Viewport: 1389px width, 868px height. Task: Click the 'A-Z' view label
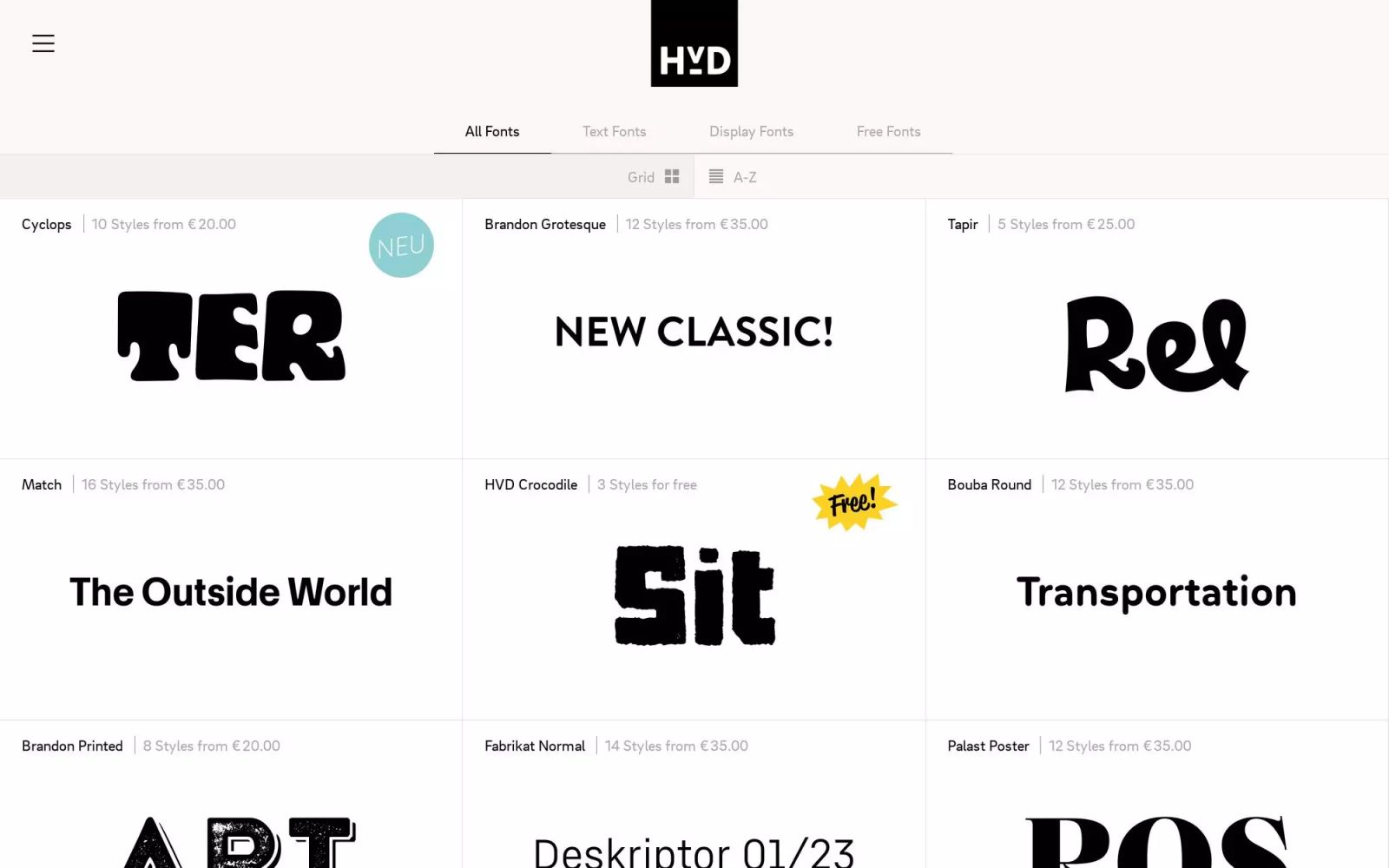coord(745,178)
